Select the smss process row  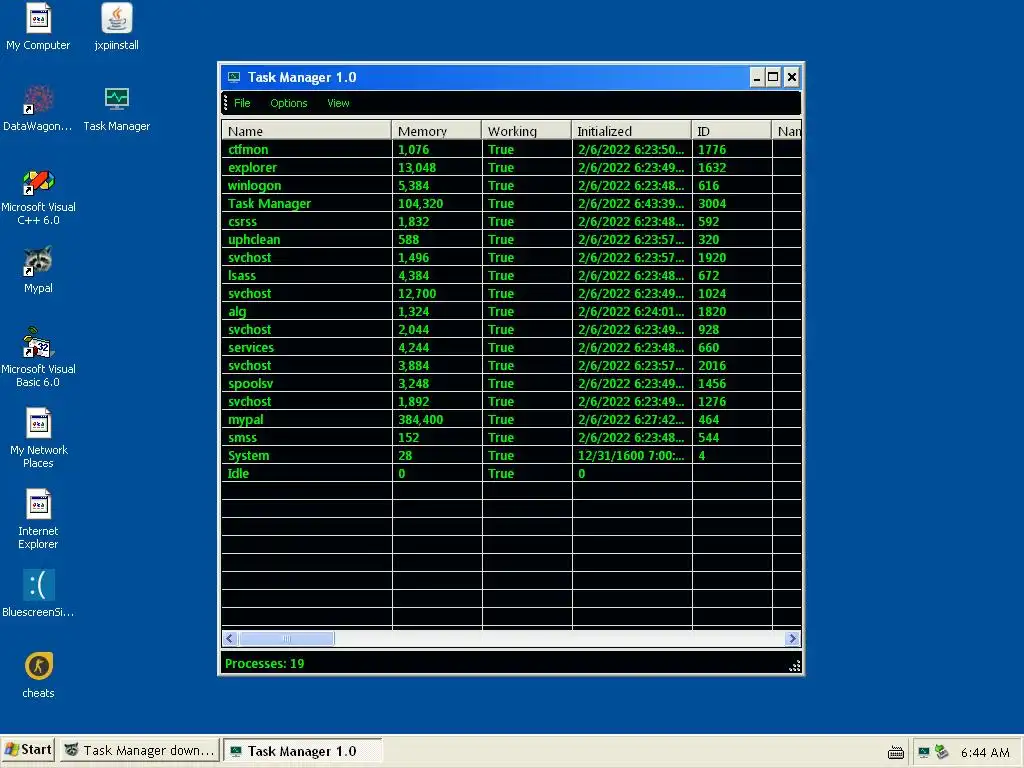(511, 438)
